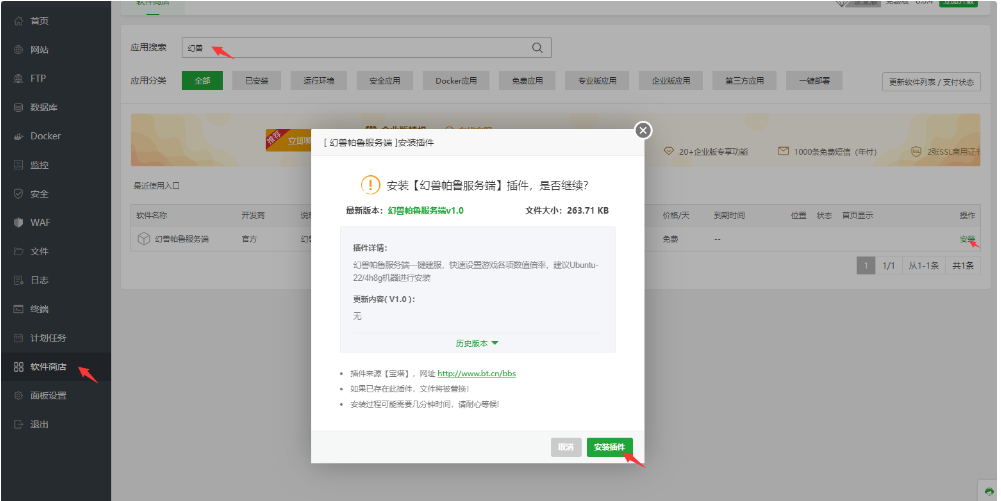Screen dimensions: 1001x501
Task: Select the 专业版应用 category tab
Action: [x=597, y=80]
